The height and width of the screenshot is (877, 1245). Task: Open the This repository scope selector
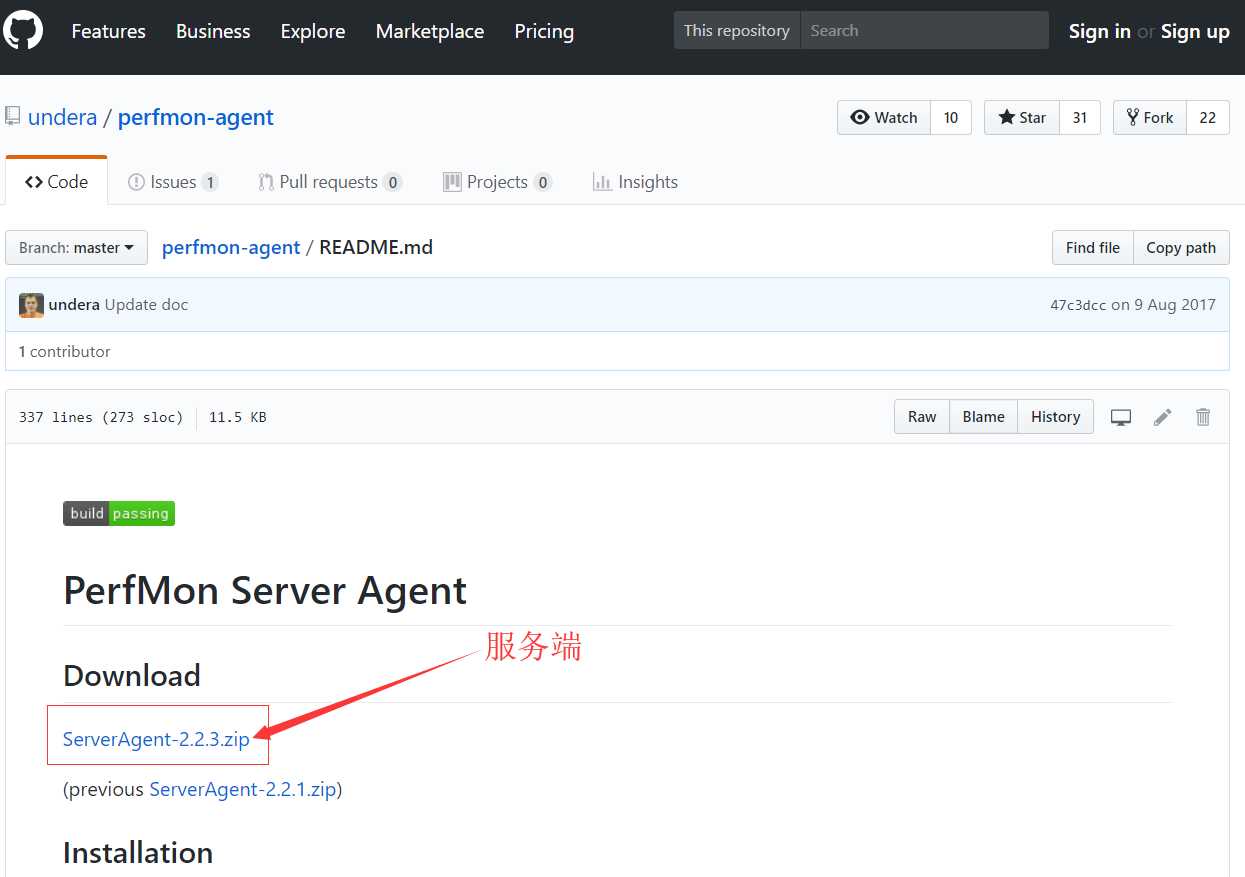tap(737, 31)
